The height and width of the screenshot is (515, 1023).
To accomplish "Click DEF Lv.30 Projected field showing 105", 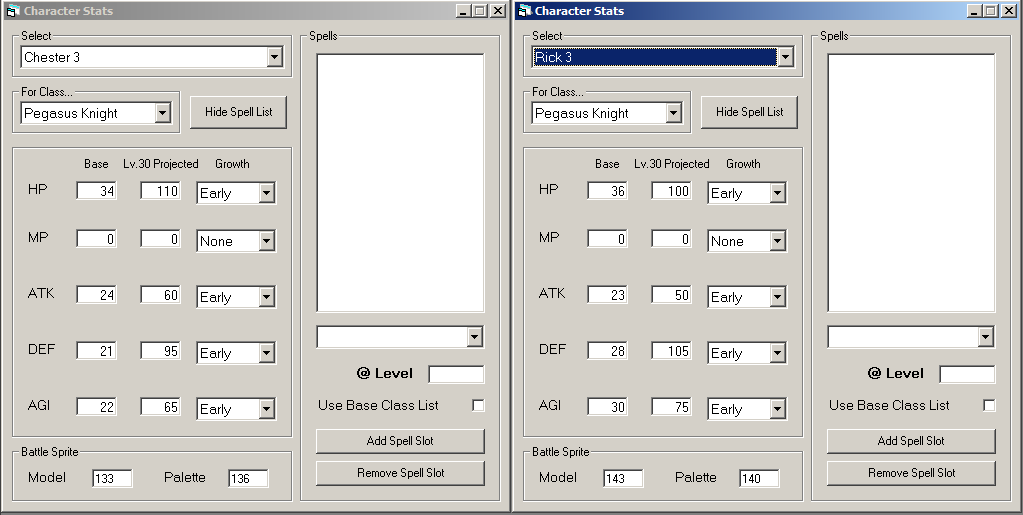I will [671, 351].
